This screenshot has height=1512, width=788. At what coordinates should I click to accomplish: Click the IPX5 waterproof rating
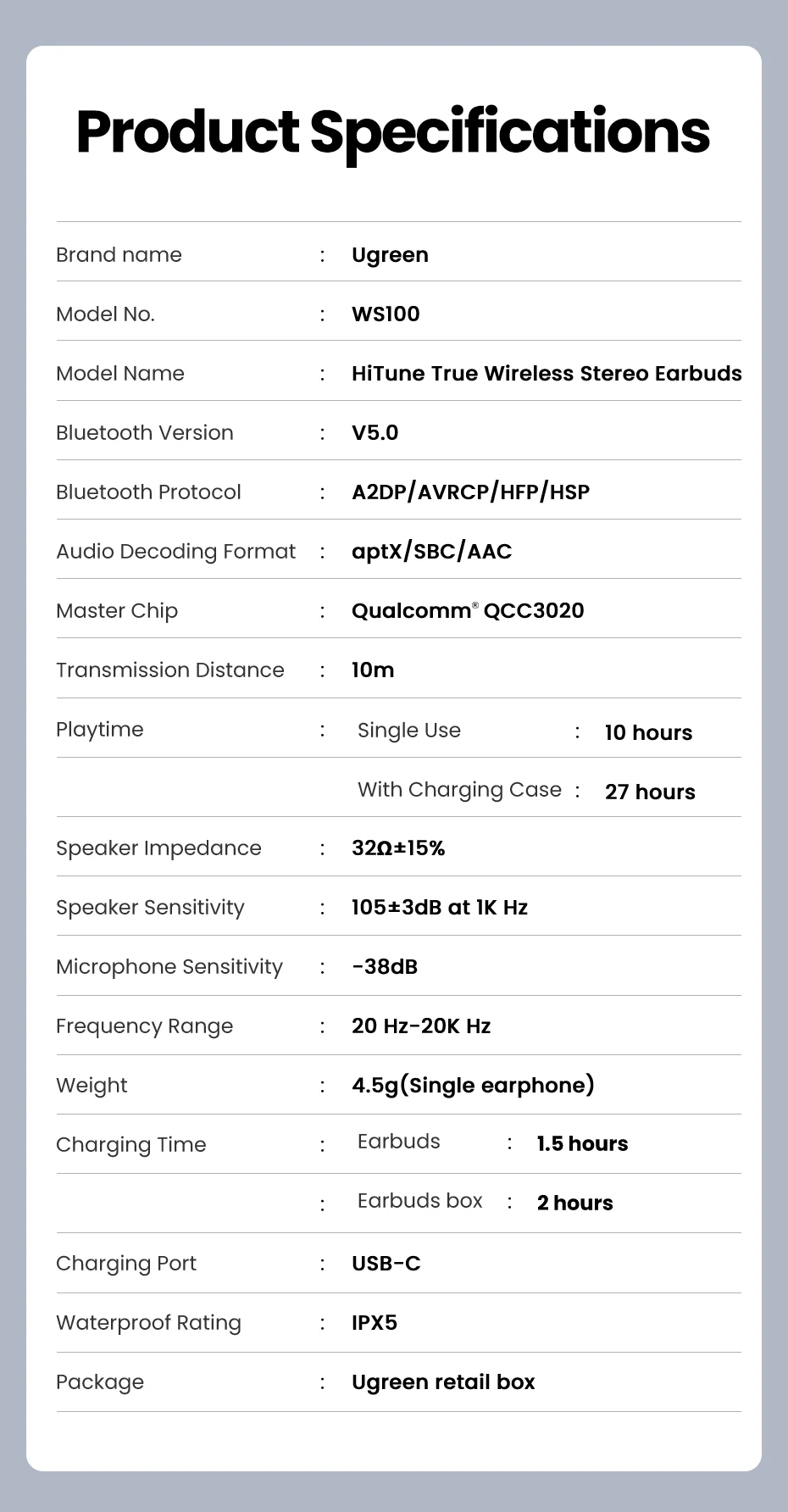(x=375, y=1323)
